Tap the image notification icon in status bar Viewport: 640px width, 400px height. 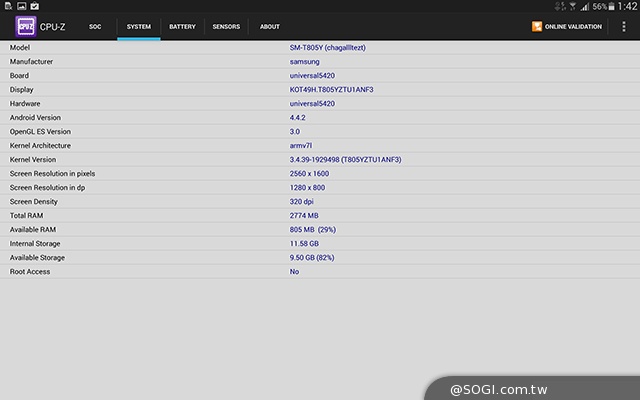(21, 6)
